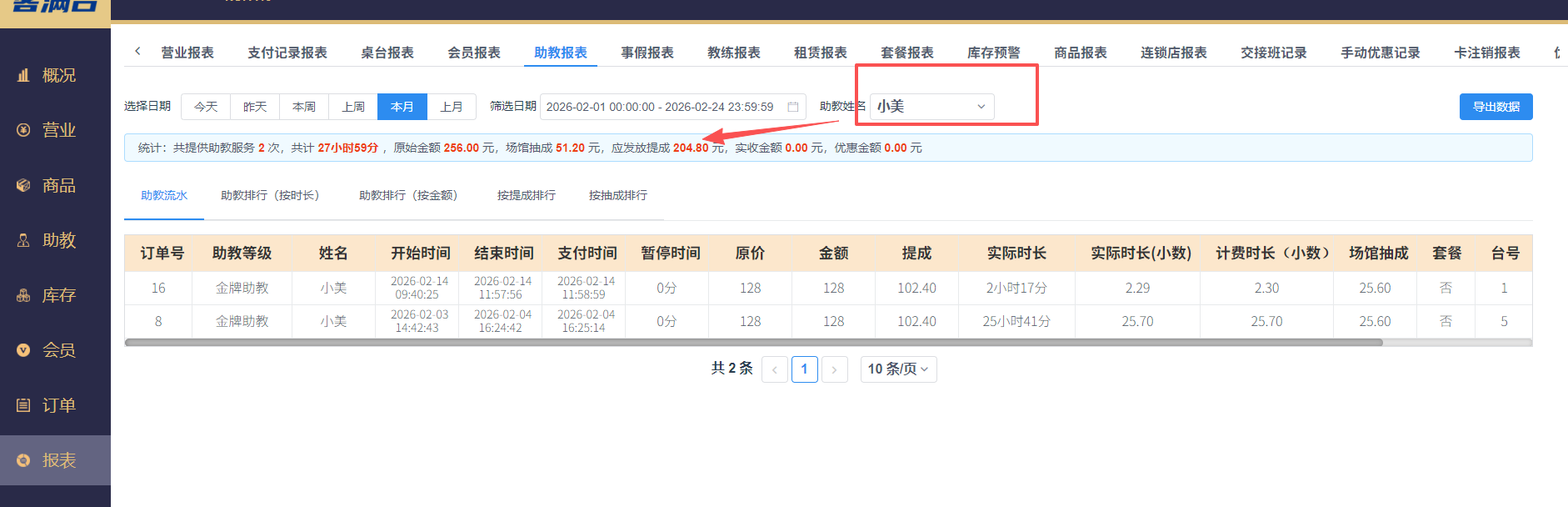This screenshot has width=1568, height=507.
Task: Expand the 10 条/页 page size dropdown
Action: point(898,369)
